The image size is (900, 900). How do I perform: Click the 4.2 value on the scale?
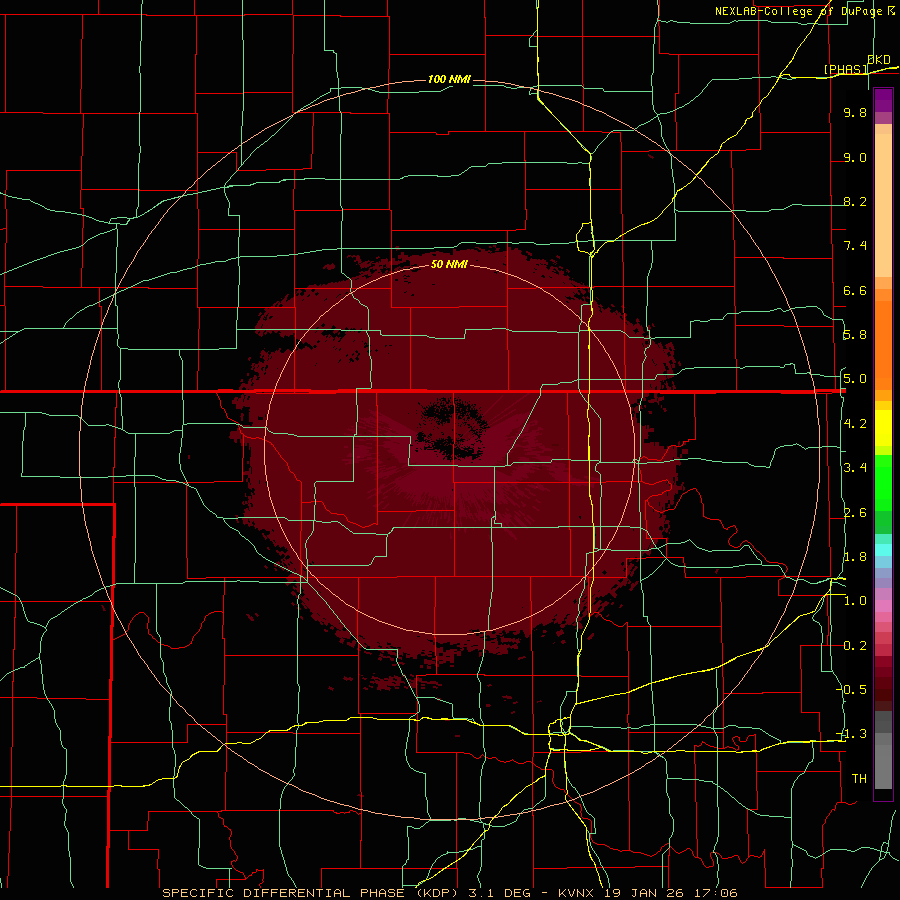click(x=855, y=424)
